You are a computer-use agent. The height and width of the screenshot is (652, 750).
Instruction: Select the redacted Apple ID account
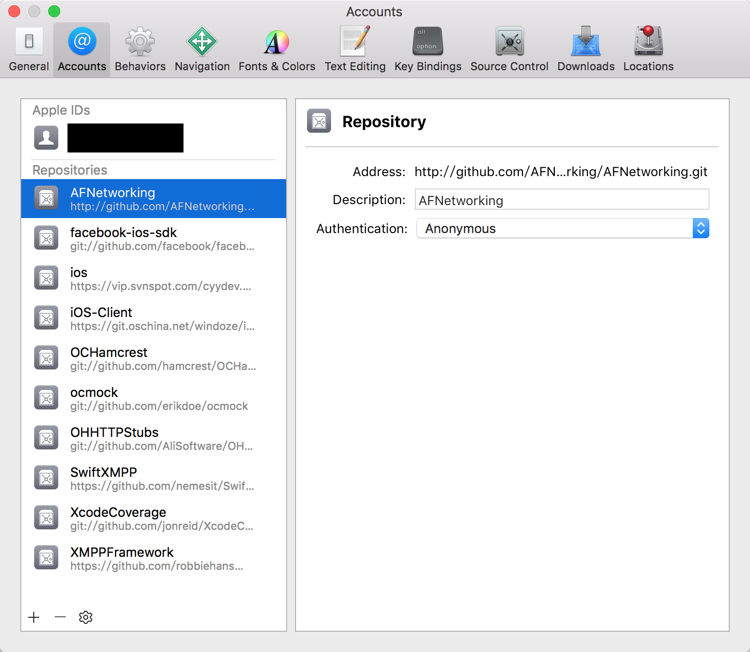tap(125, 138)
